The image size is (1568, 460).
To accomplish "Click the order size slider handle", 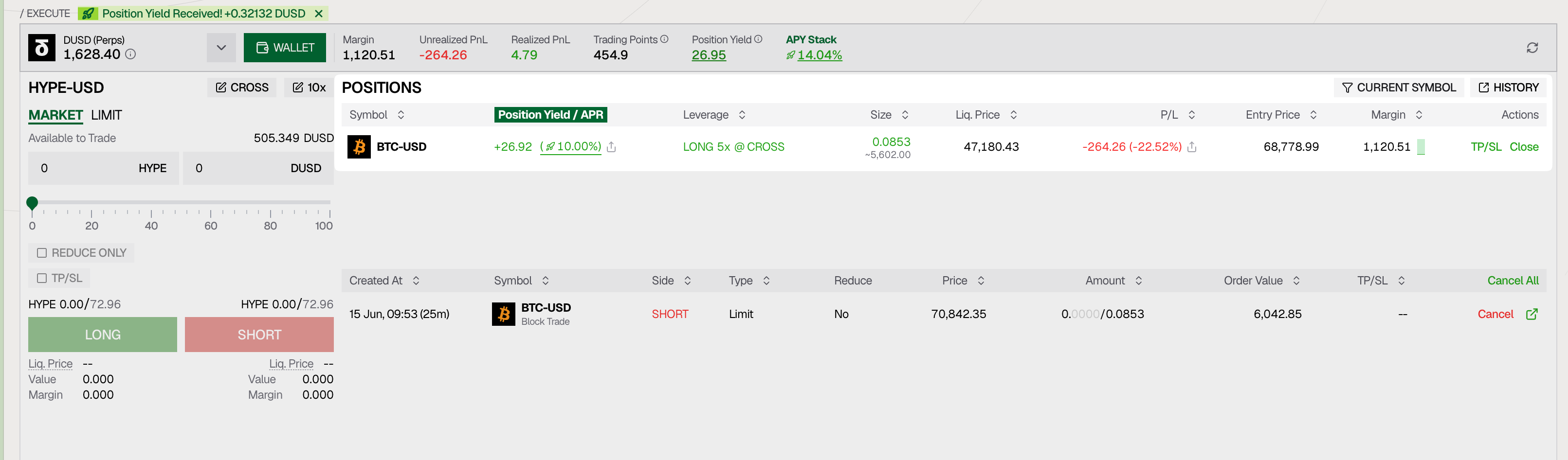I will pos(32,203).
